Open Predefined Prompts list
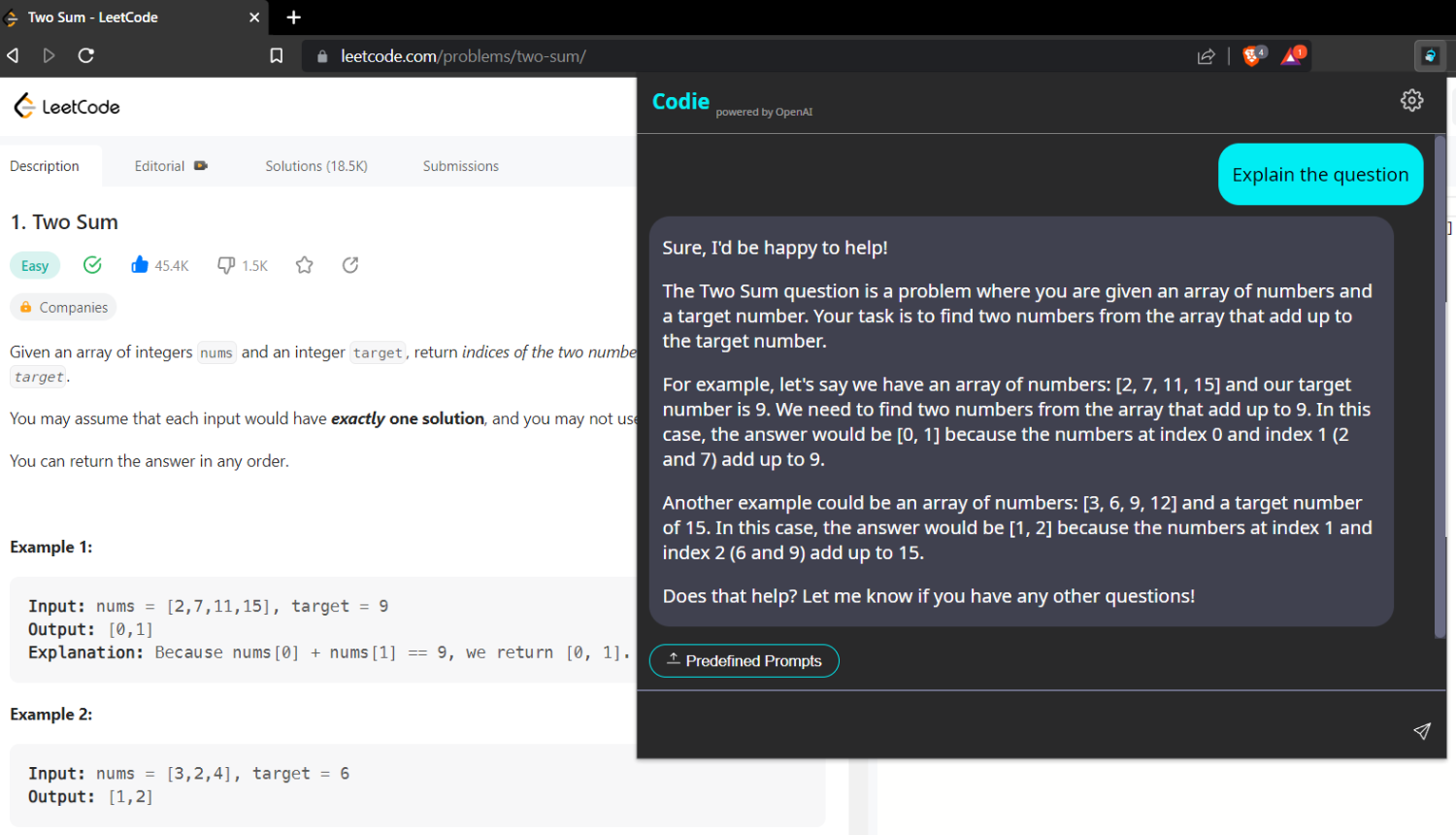 pyautogui.click(x=745, y=661)
